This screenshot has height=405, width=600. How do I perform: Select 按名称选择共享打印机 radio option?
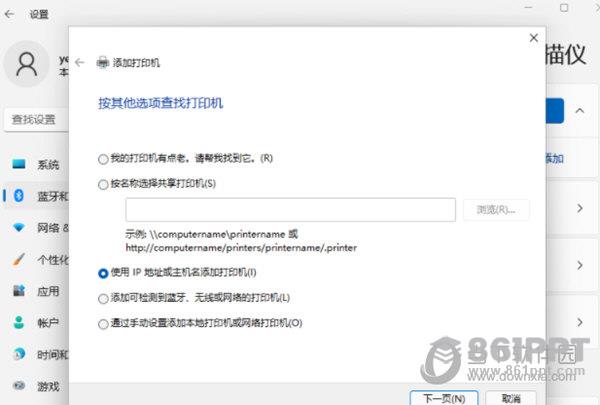(104, 184)
